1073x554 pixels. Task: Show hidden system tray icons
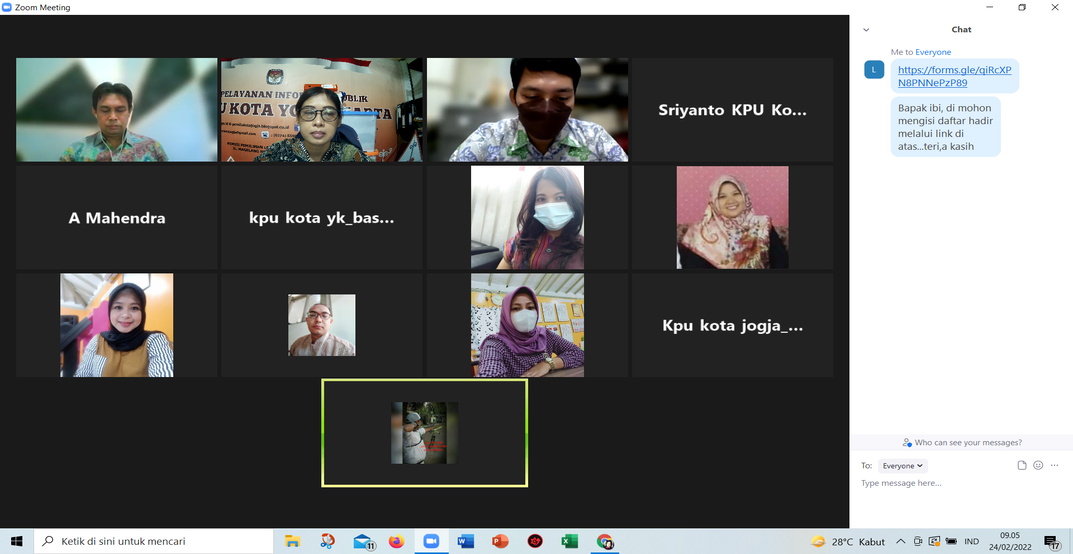point(900,541)
